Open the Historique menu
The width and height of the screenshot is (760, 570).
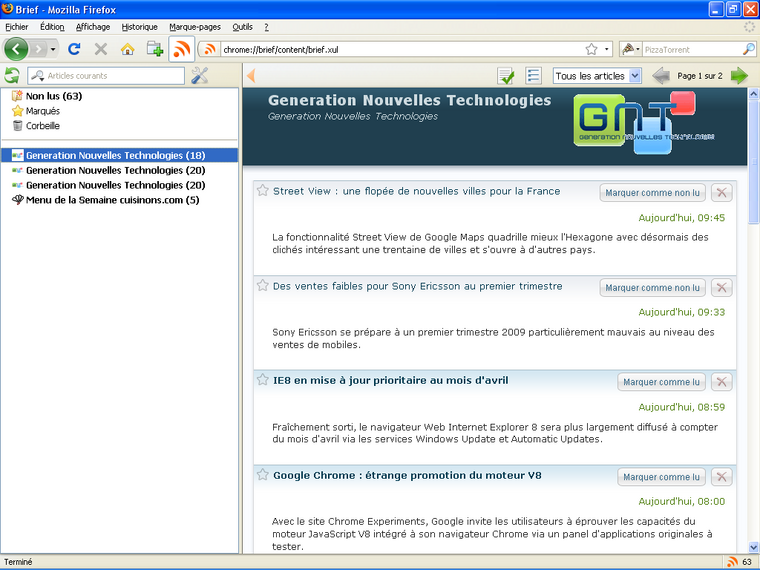[140, 27]
